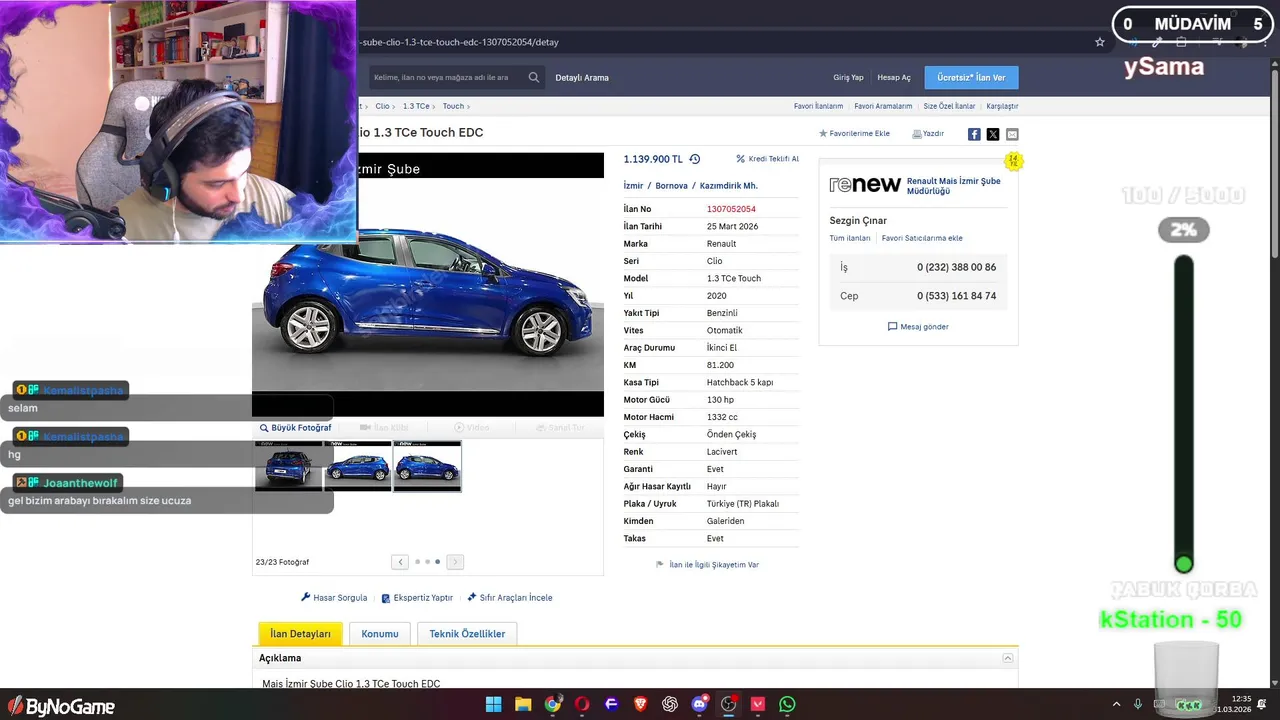Click Favori Satıcılarıma ekle link
This screenshot has width=1280, height=720.
click(x=922, y=238)
